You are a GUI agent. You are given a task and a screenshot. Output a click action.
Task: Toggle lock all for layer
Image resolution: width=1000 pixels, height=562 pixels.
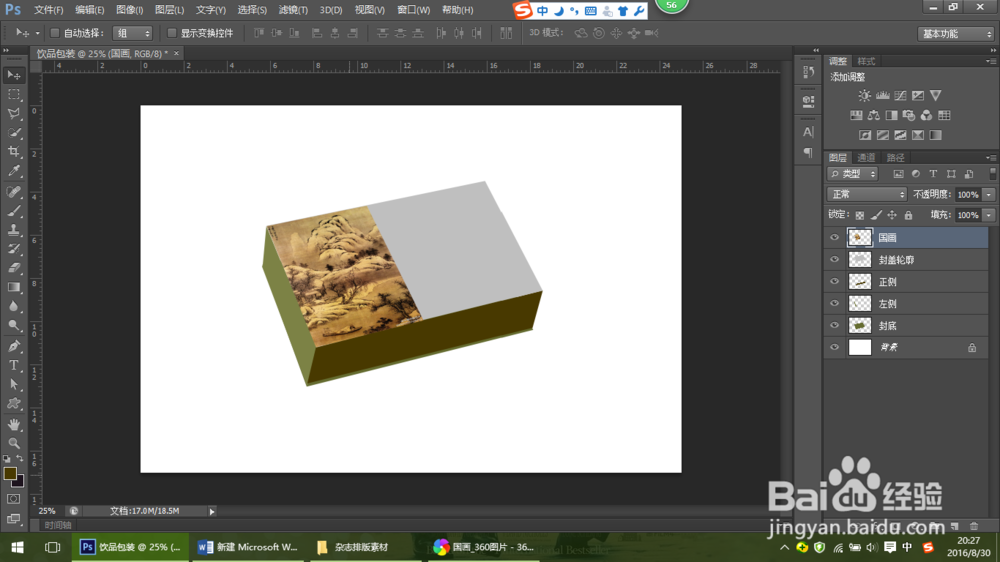coord(908,216)
